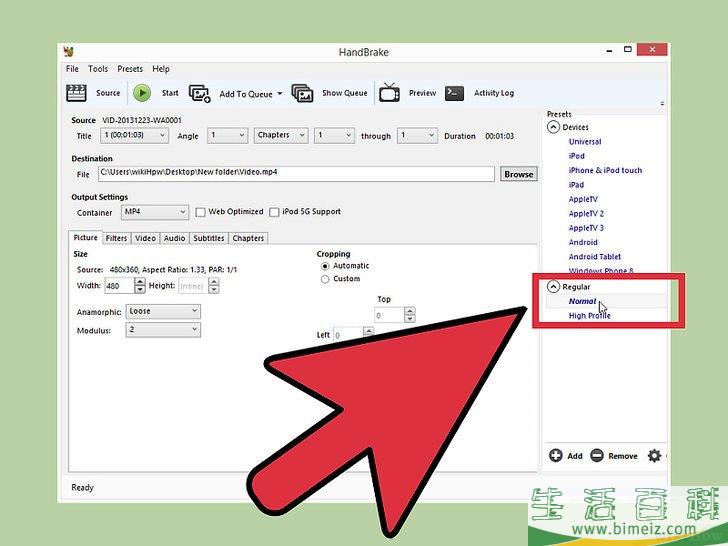This screenshot has width=728, height=546.
Task: Click the plus icon to add preset
Action: click(555, 455)
